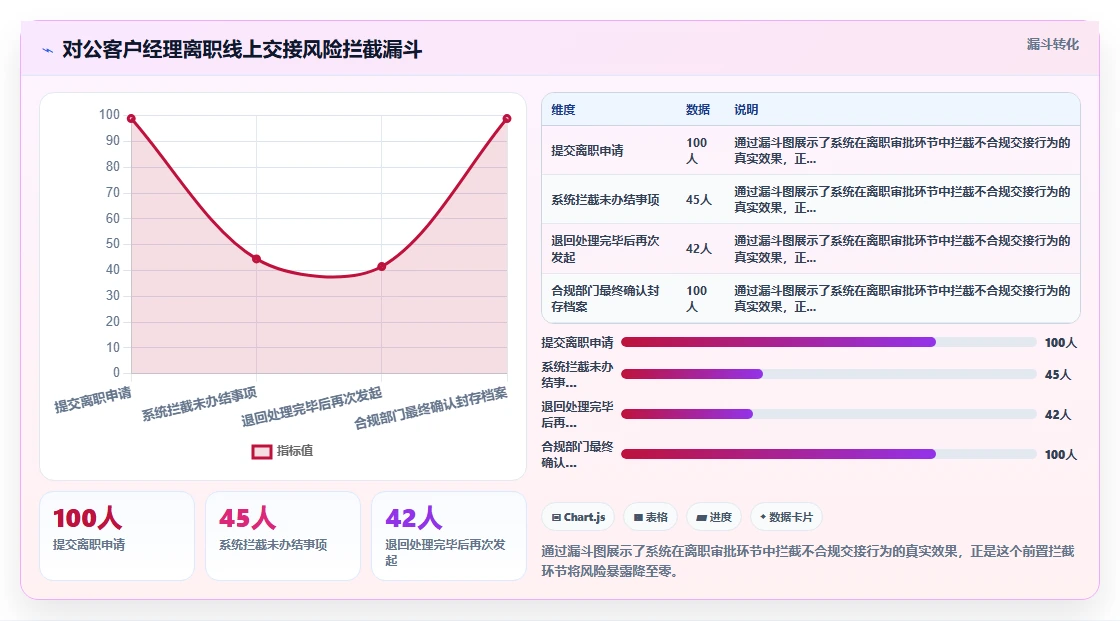Open the 42人 退回处理完毕后再次发起 data card

(449, 536)
